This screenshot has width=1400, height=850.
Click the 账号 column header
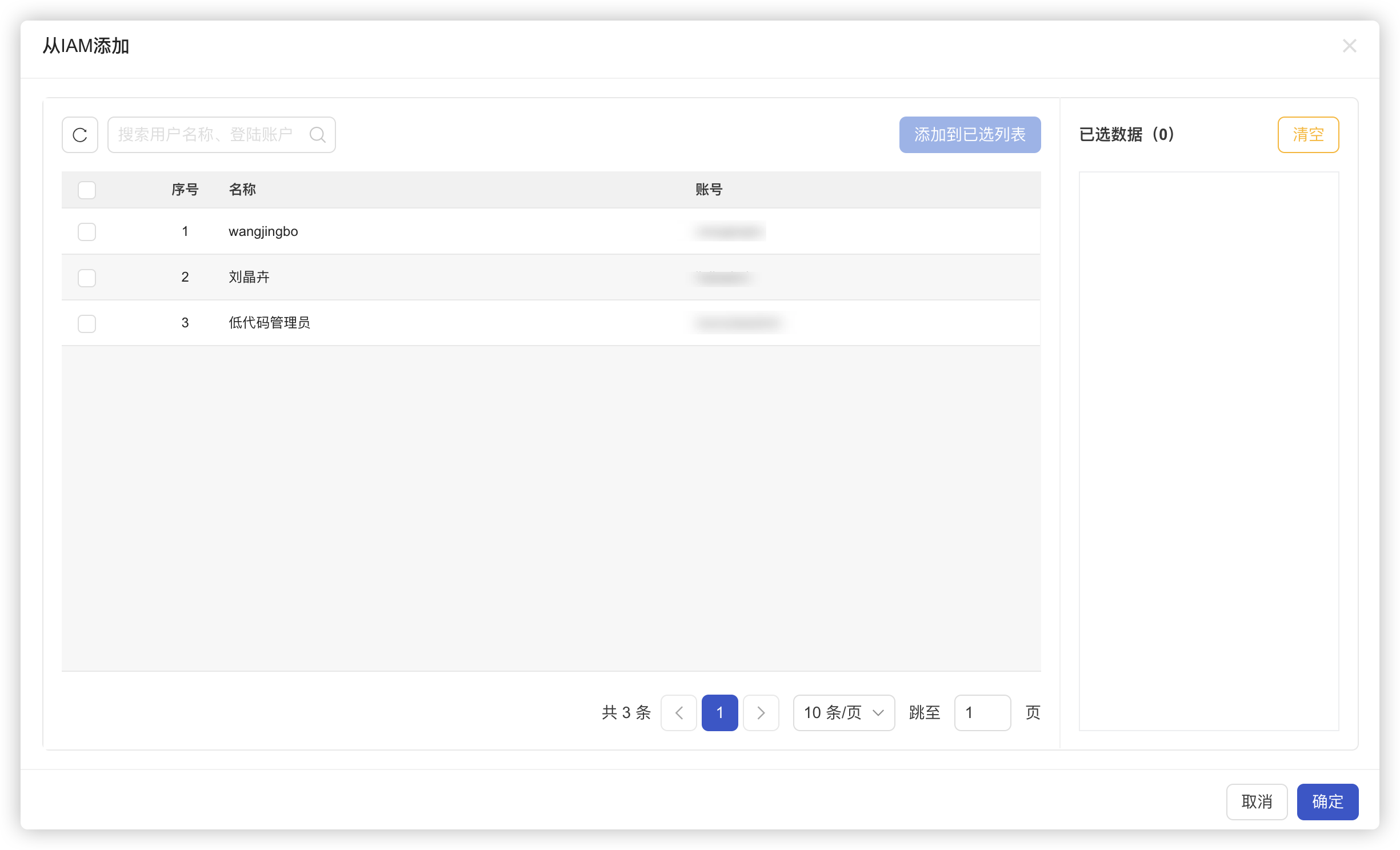pos(709,190)
